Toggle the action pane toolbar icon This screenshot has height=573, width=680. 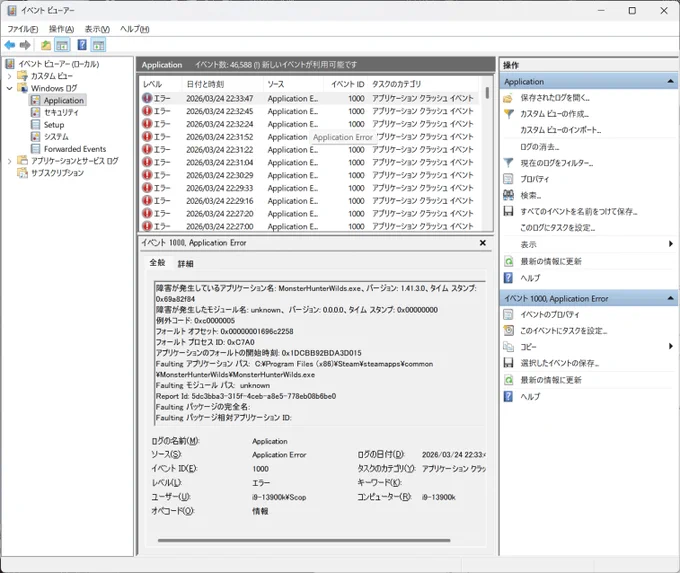(98, 45)
